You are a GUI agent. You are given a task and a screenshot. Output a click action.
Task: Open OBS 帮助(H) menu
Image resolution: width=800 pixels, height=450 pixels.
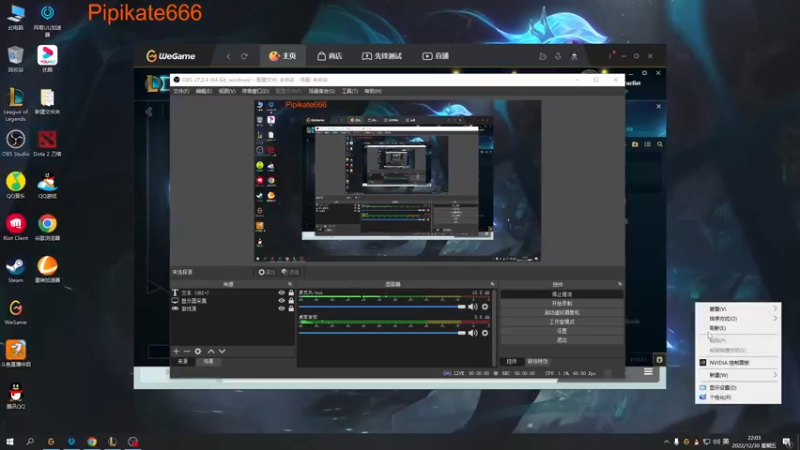pyautogui.click(x=373, y=91)
